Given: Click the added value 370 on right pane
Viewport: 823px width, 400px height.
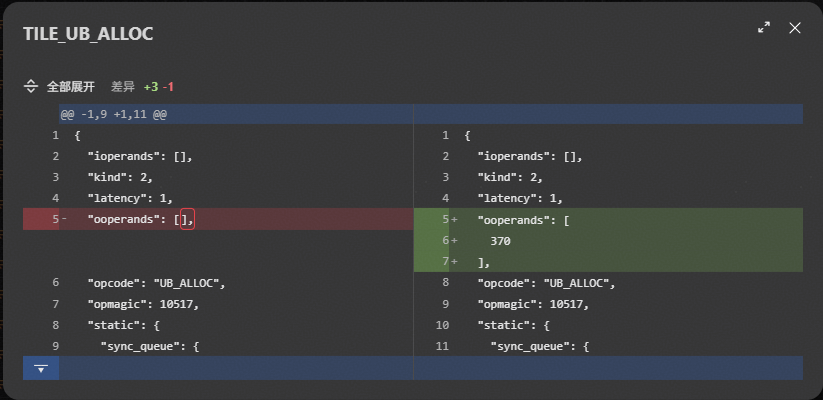Looking at the screenshot, I should point(502,241).
